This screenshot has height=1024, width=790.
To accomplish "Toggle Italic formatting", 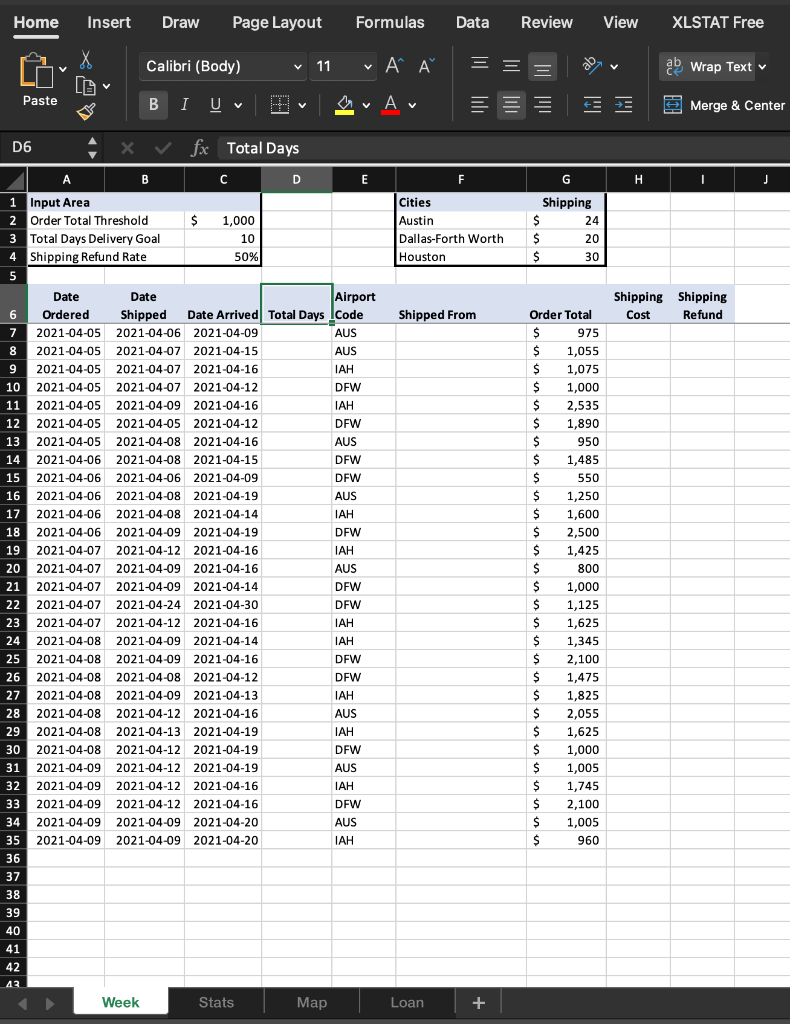I will pos(185,104).
